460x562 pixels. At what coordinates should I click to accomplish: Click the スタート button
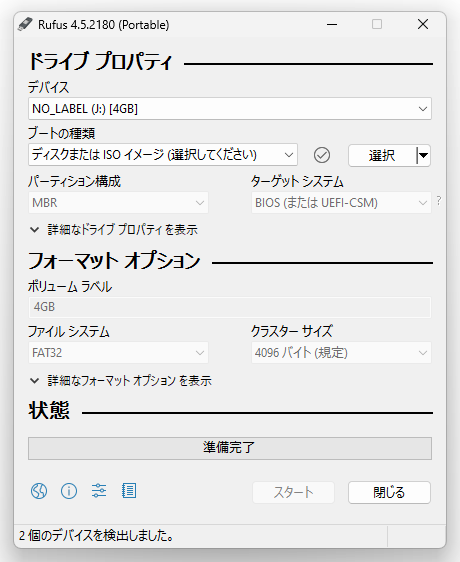pyautogui.click(x=293, y=492)
